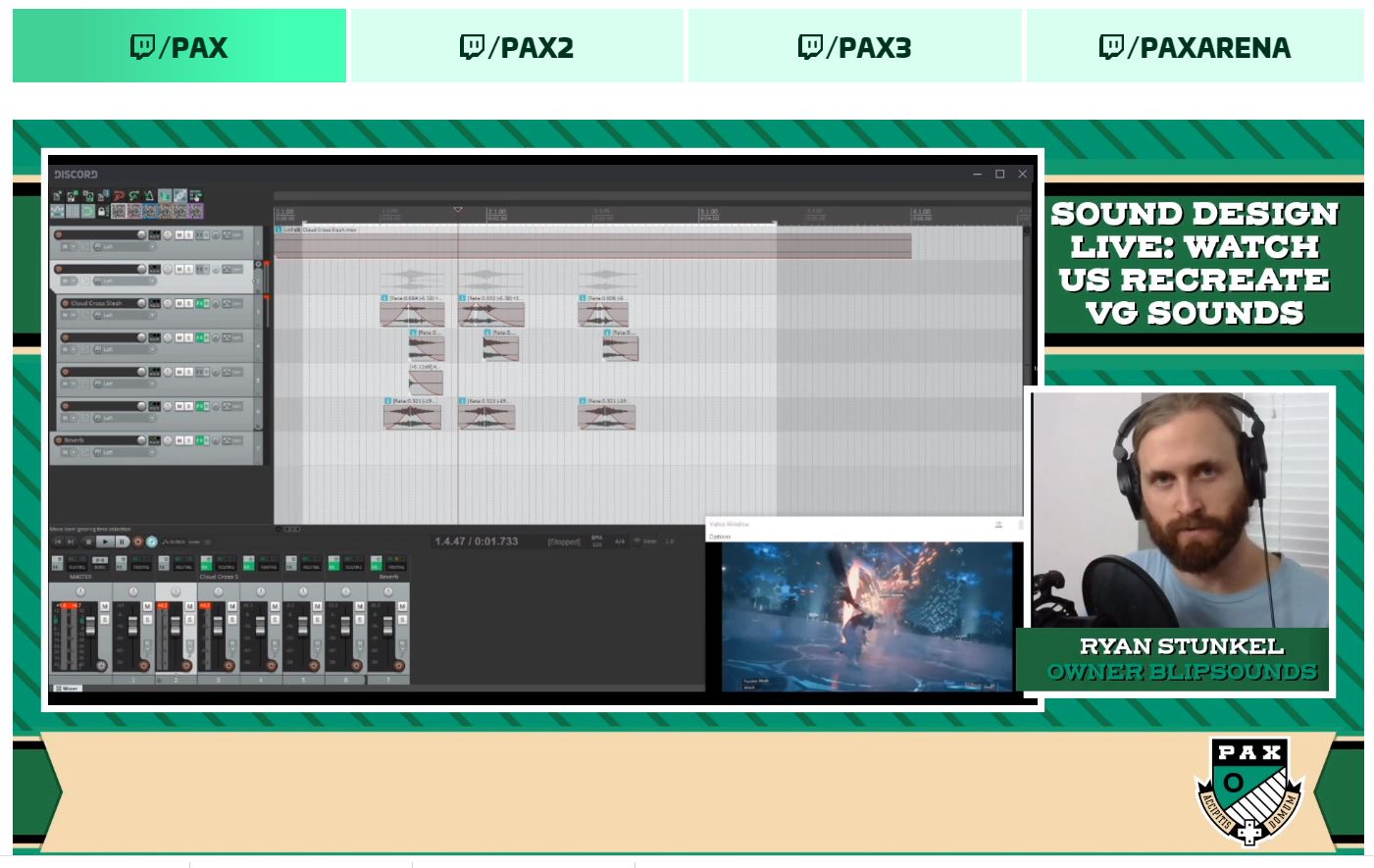
Task: Open FX chain of the Reverb track
Action: (x=199, y=440)
